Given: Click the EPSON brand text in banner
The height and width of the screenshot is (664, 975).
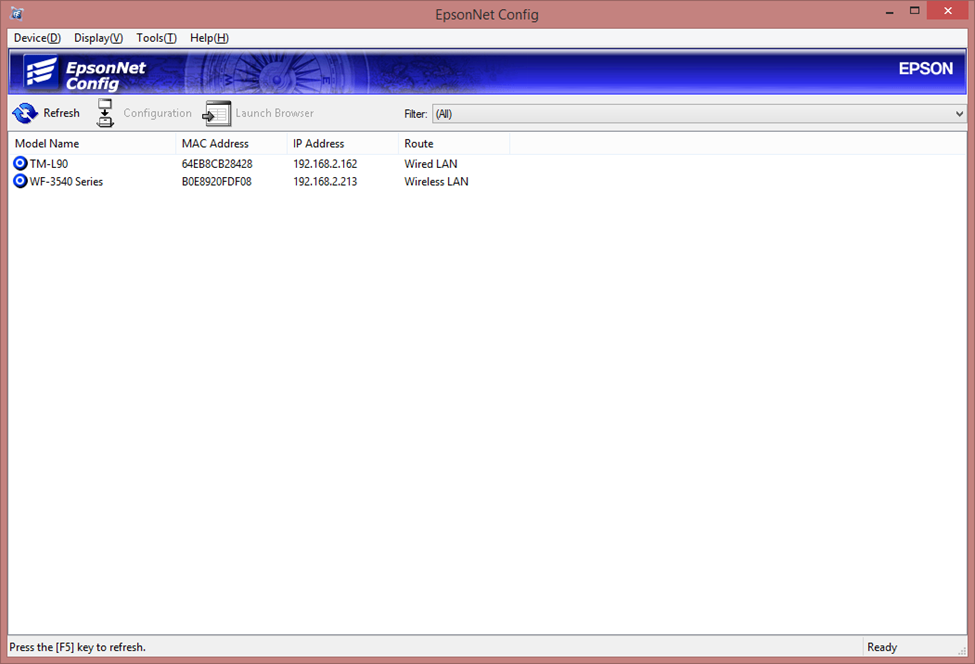Looking at the screenshot, I should coord(925,68).
